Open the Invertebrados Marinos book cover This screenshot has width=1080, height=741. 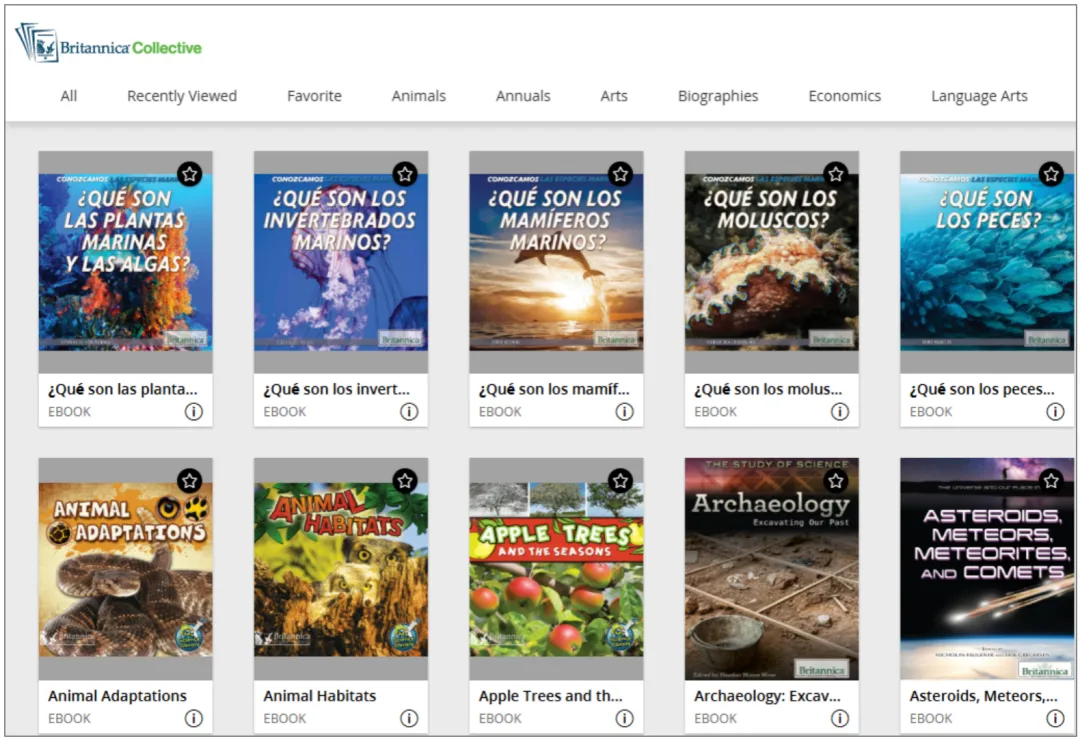pos(341,262)
